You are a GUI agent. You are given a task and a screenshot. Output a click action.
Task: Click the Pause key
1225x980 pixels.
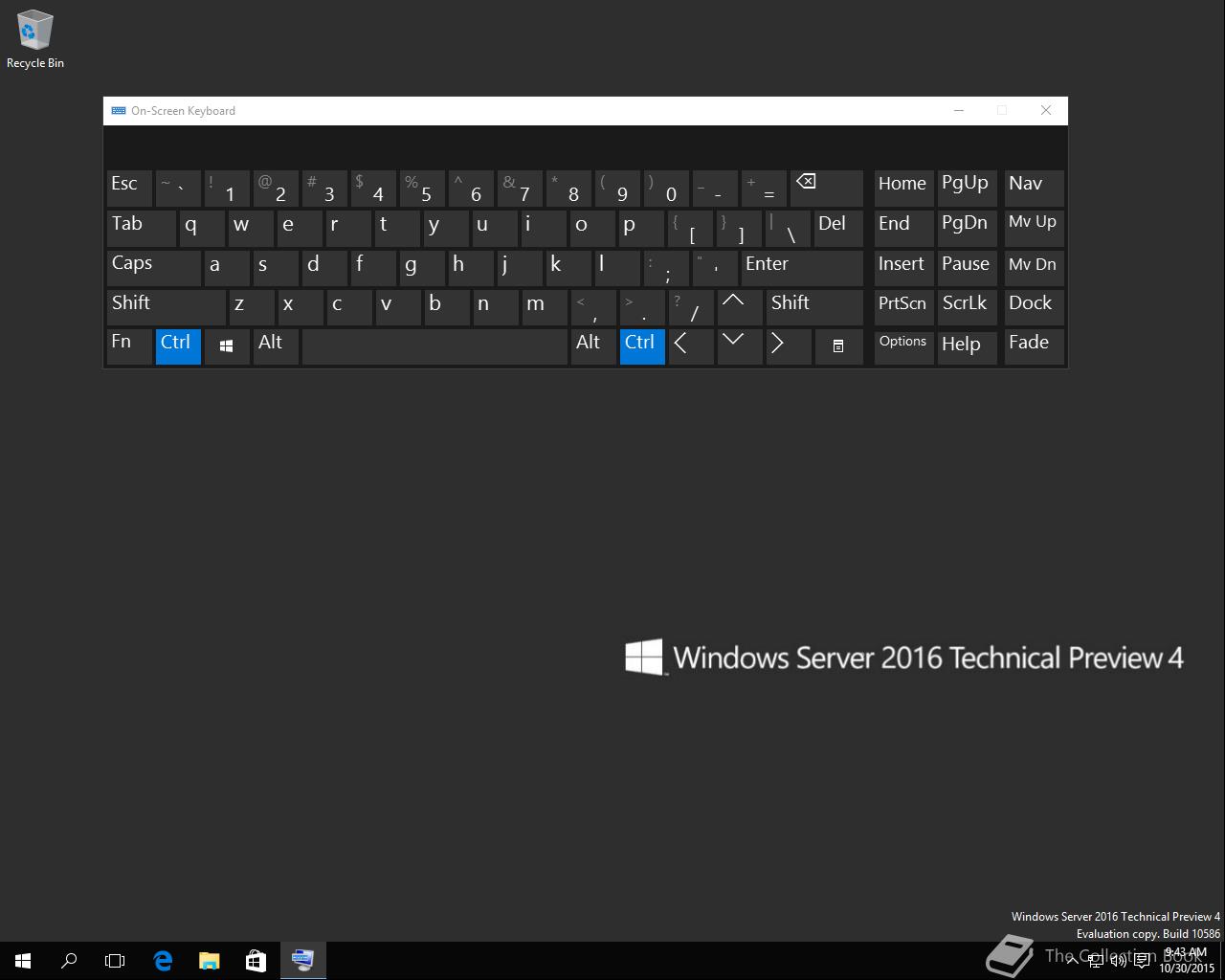click(967, 268)
